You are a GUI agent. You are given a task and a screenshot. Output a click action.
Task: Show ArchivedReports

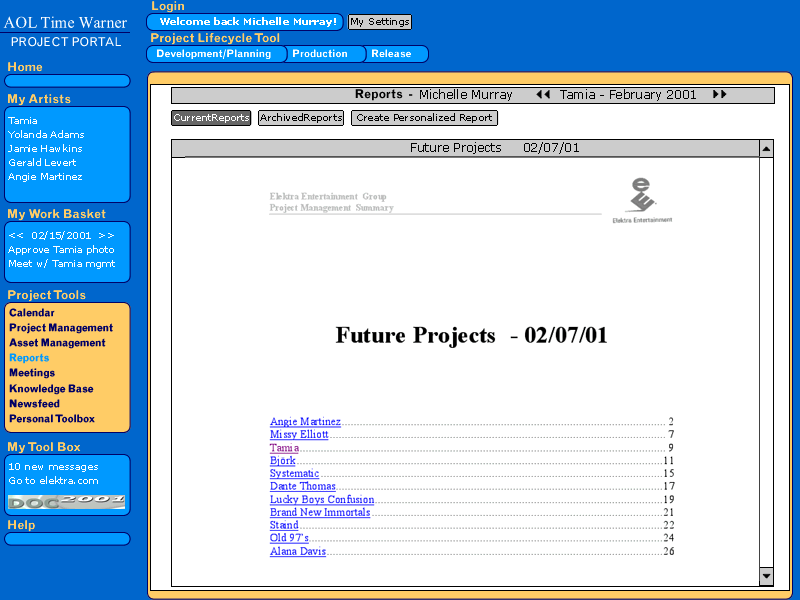301,118
